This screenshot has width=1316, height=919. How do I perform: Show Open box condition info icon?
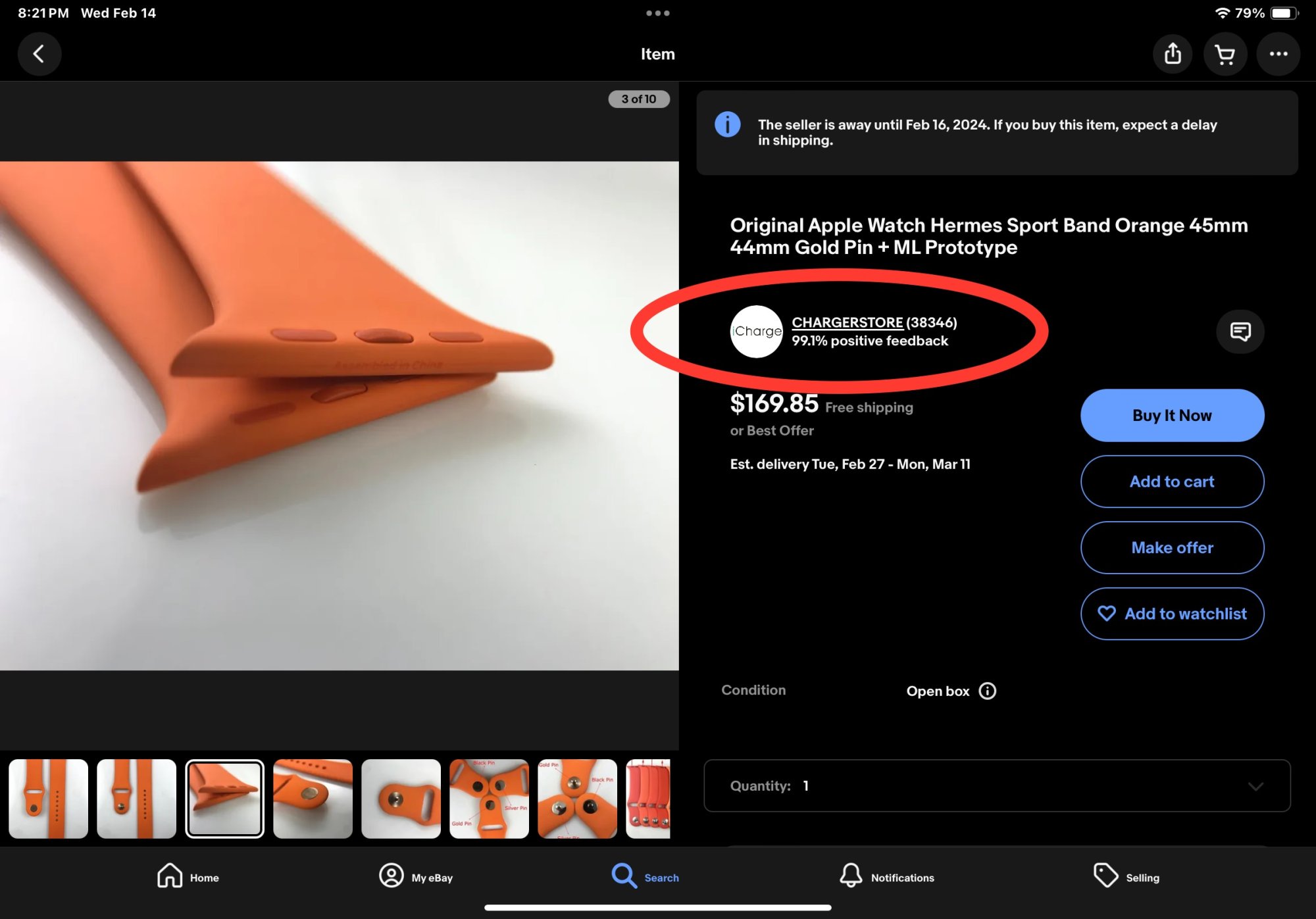pos(987,691)
